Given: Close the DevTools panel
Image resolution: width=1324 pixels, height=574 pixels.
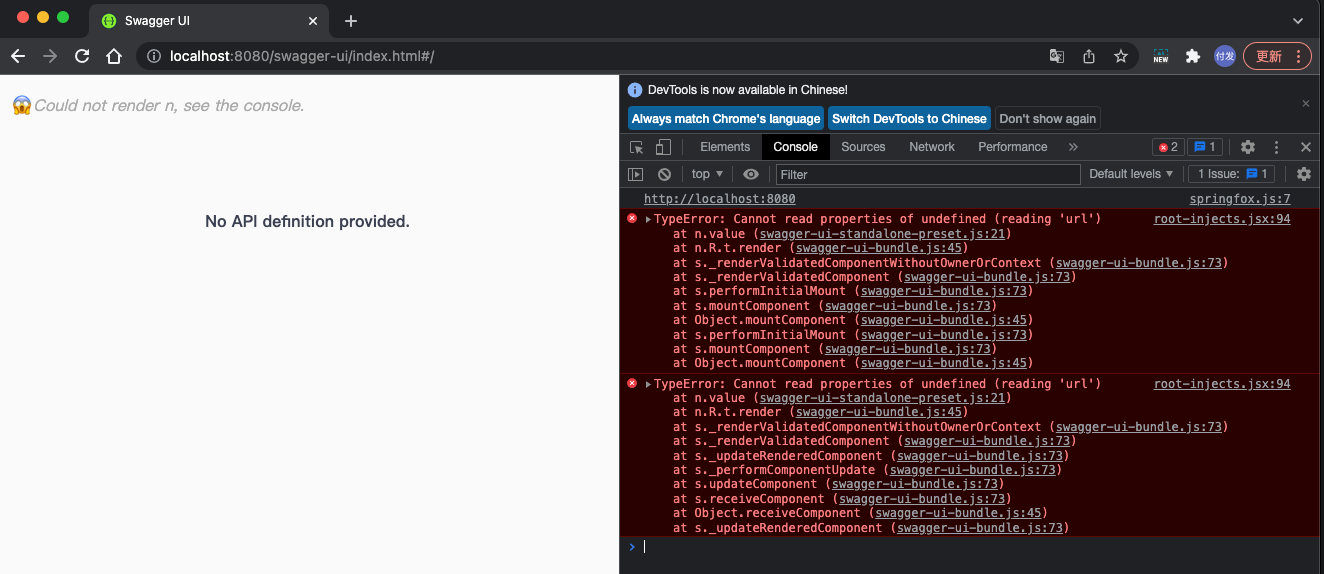Looking at the screenshot, I should coord(1305,147).
